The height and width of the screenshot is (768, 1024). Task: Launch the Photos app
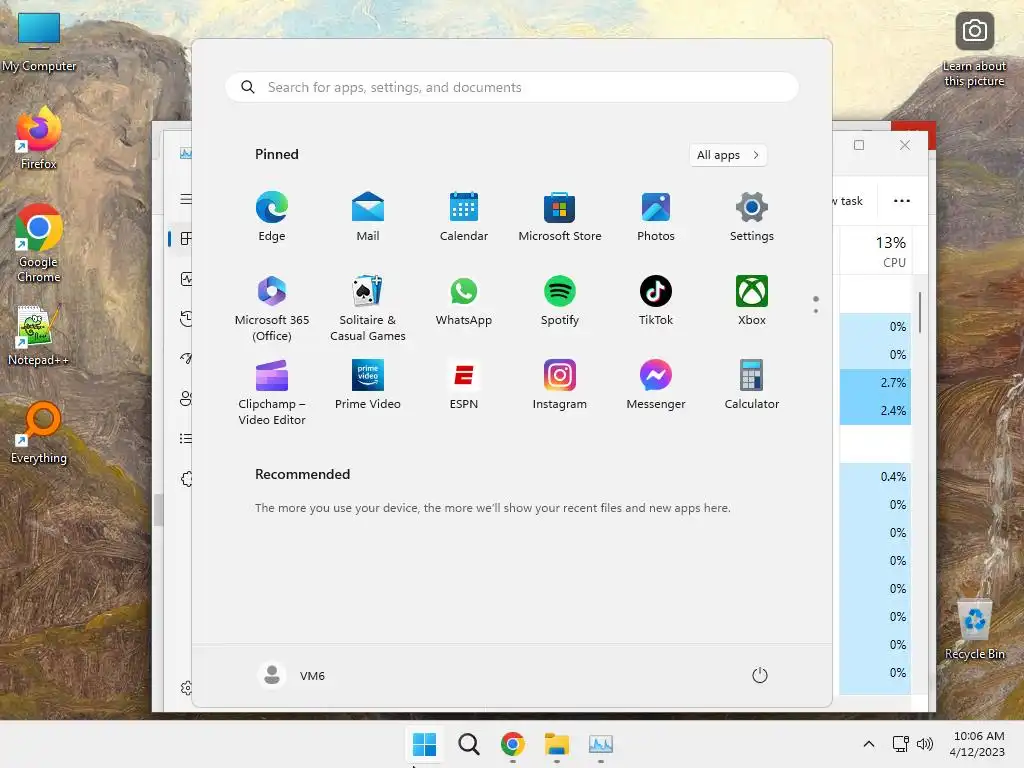click(656, 217)
